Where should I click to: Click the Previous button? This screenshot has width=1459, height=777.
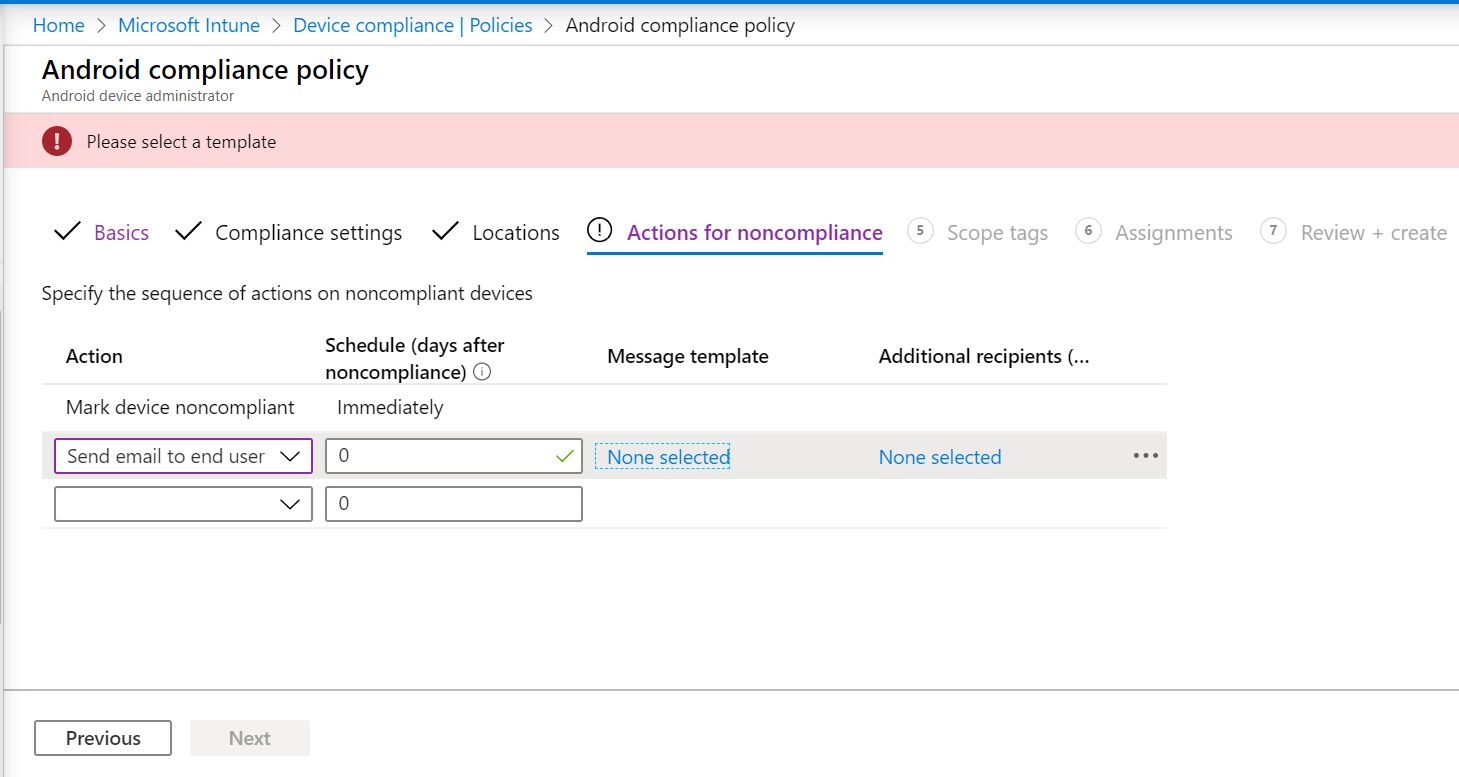(x=102, y=738)
